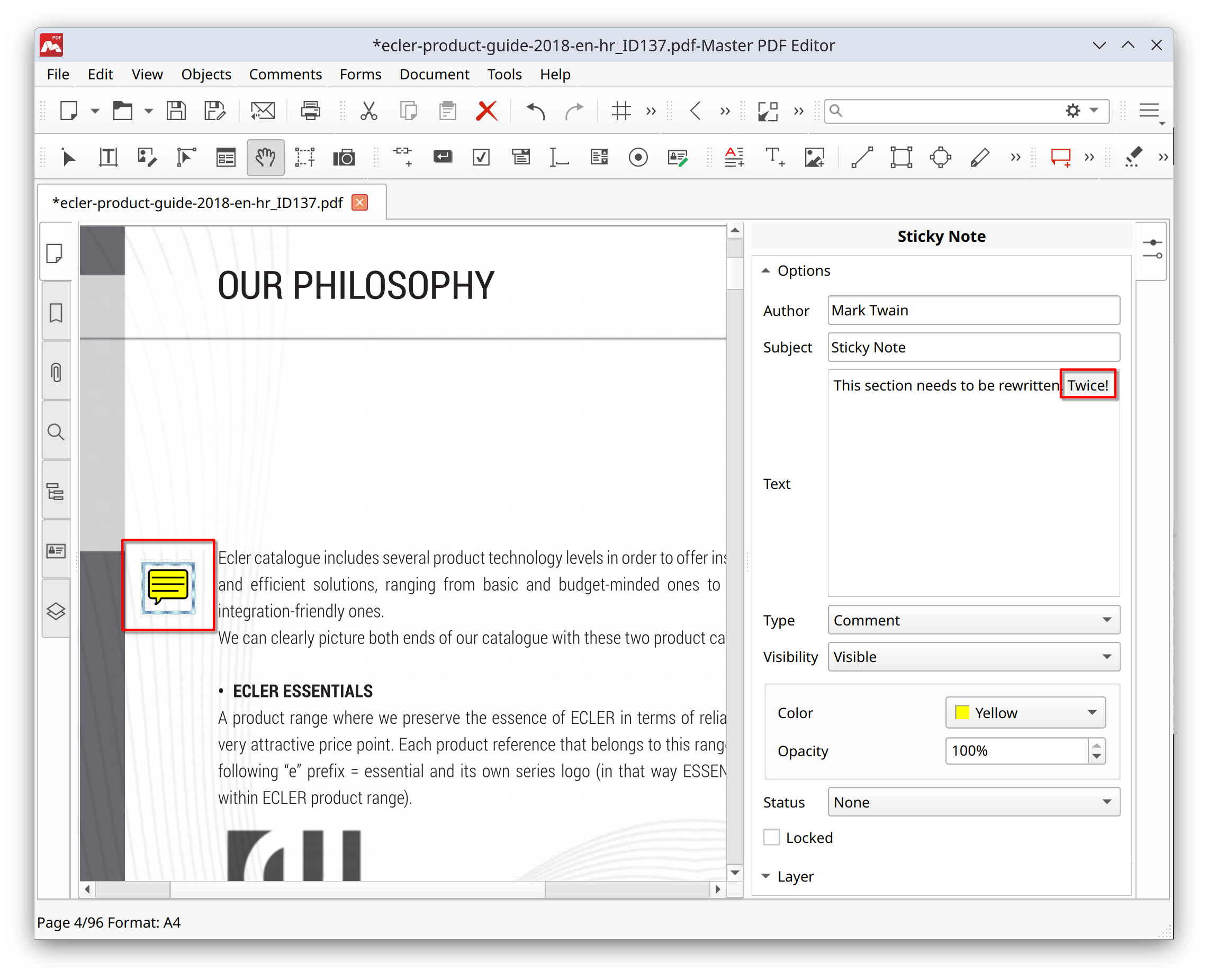This screenshot has width=1208, height=980.
Task: Select the Check Box form tool
Action: pos(481,157)
